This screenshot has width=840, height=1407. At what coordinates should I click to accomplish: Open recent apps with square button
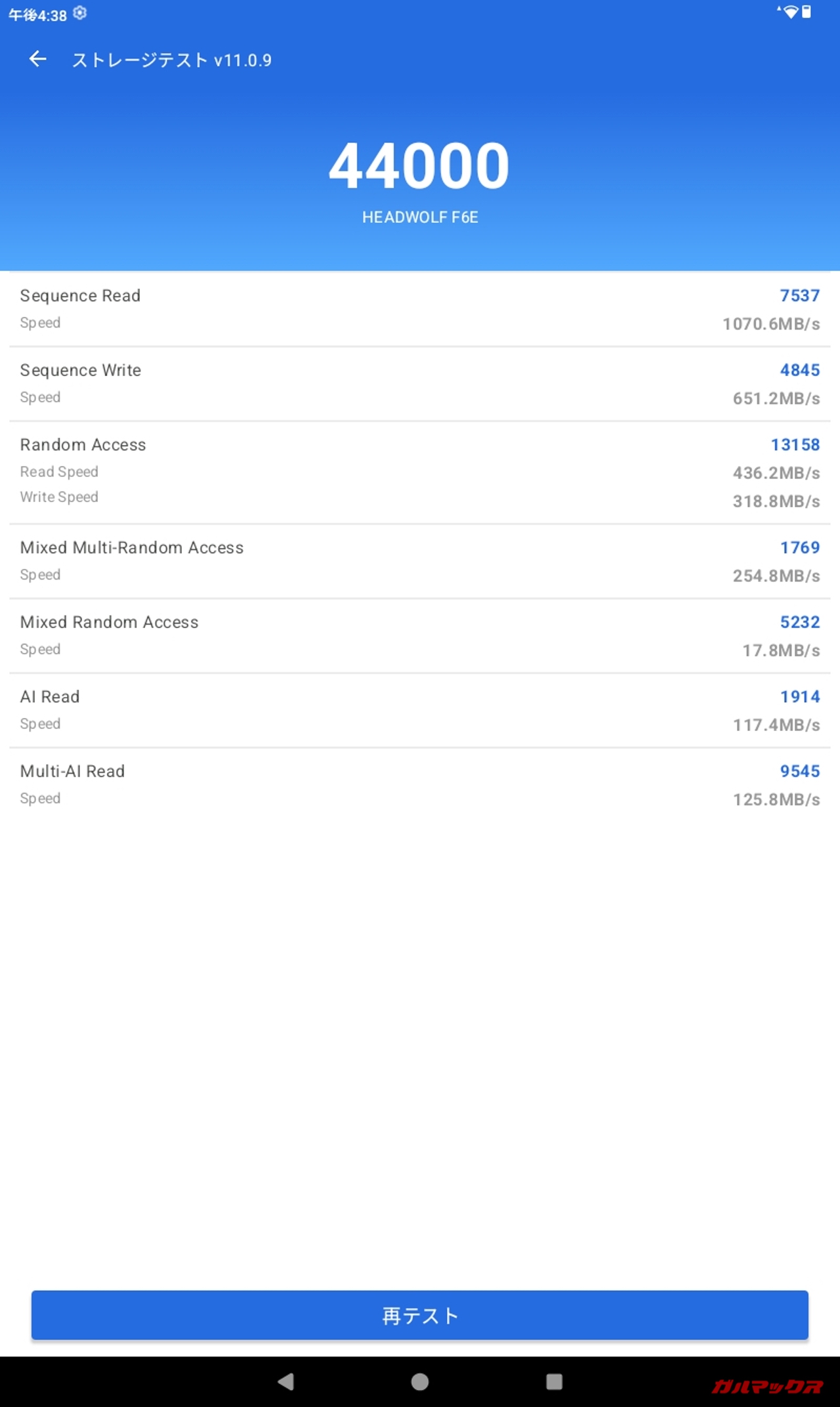pyautogui.click(x=554, y=1381)
